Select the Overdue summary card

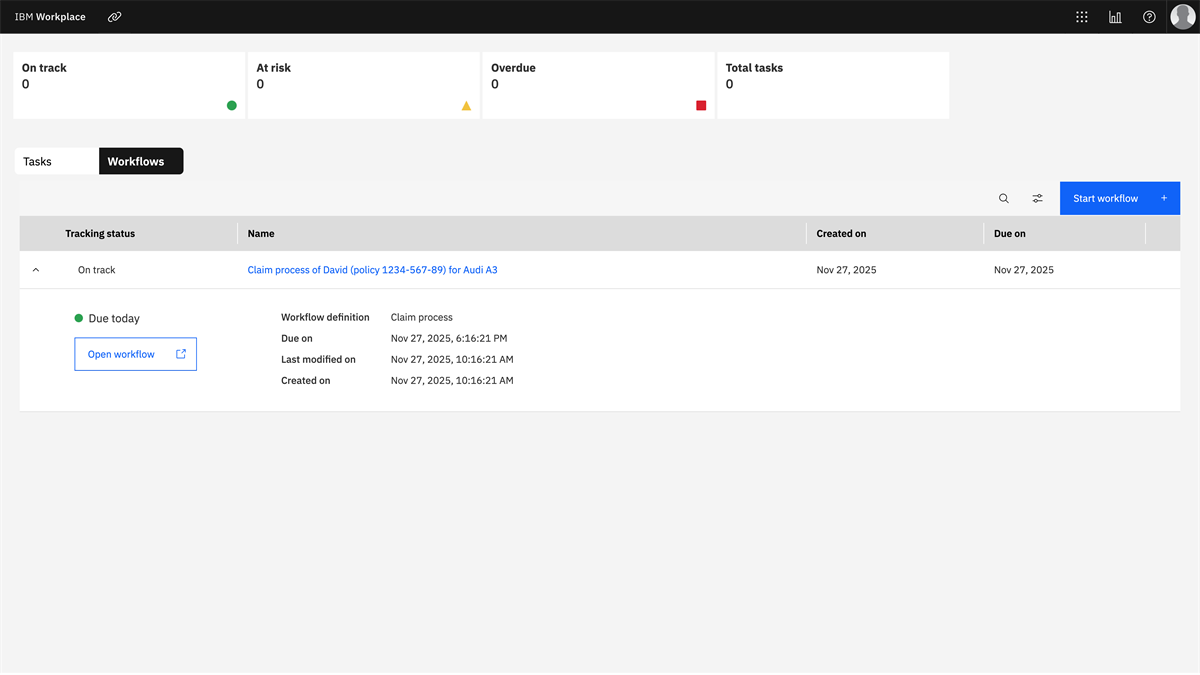[x=598, y=85]
